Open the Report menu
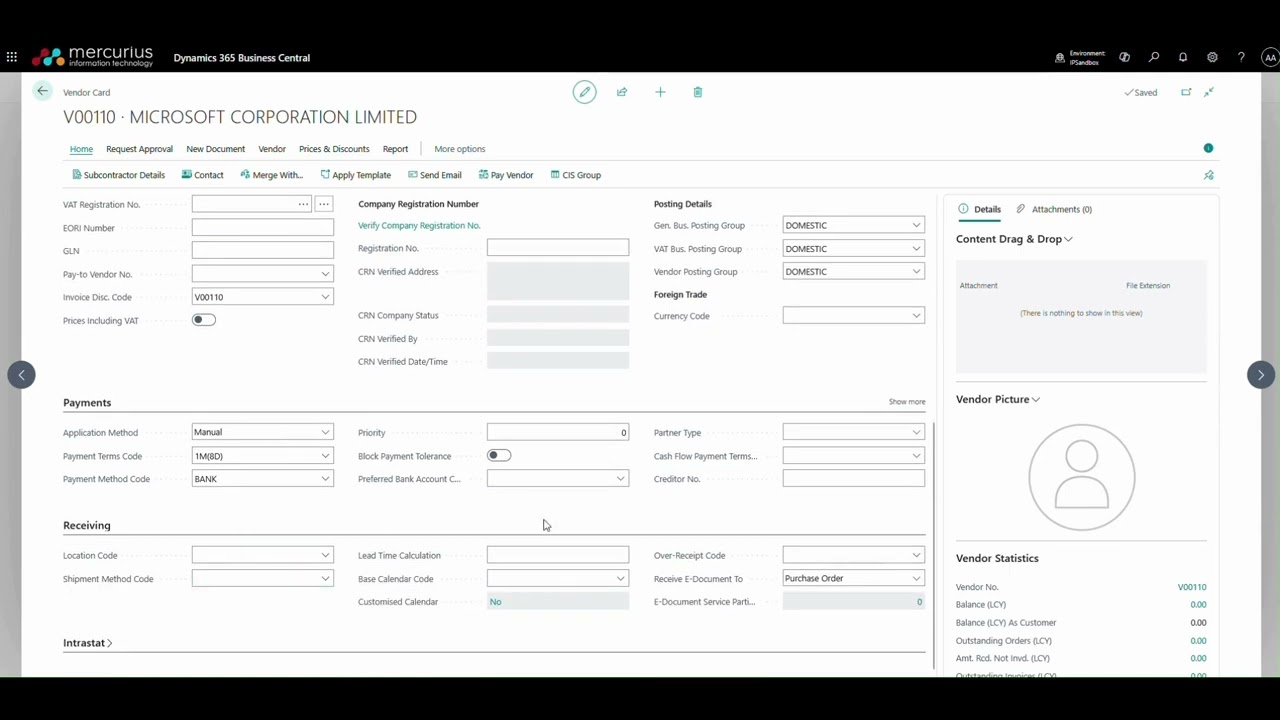Screen dimensions: 1280x720 tap(395, 149)
